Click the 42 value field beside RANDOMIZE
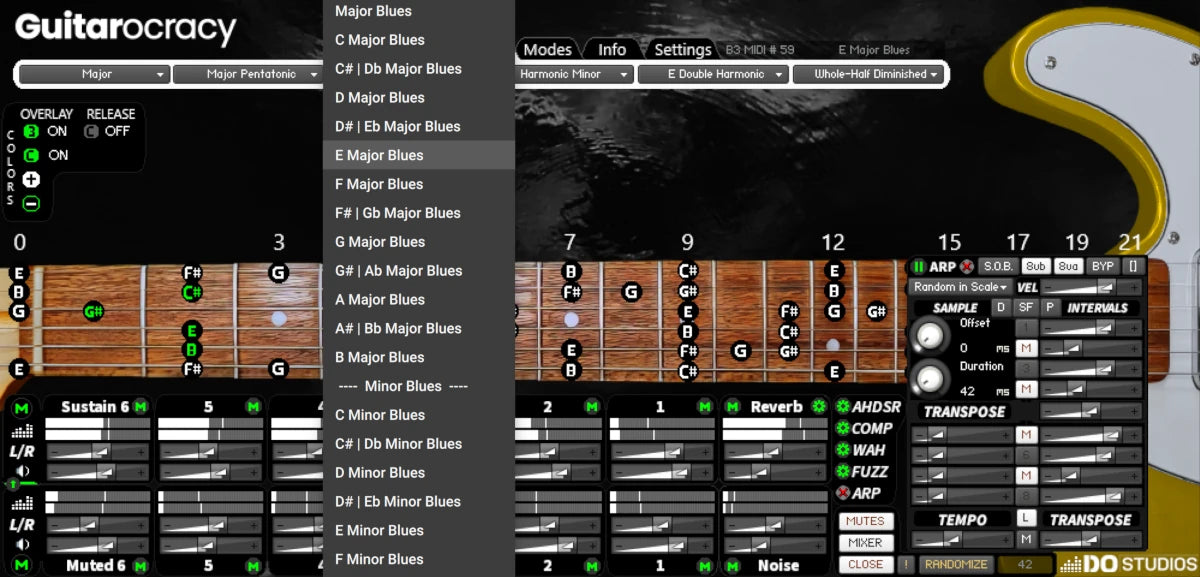 tap(1025, 564)
